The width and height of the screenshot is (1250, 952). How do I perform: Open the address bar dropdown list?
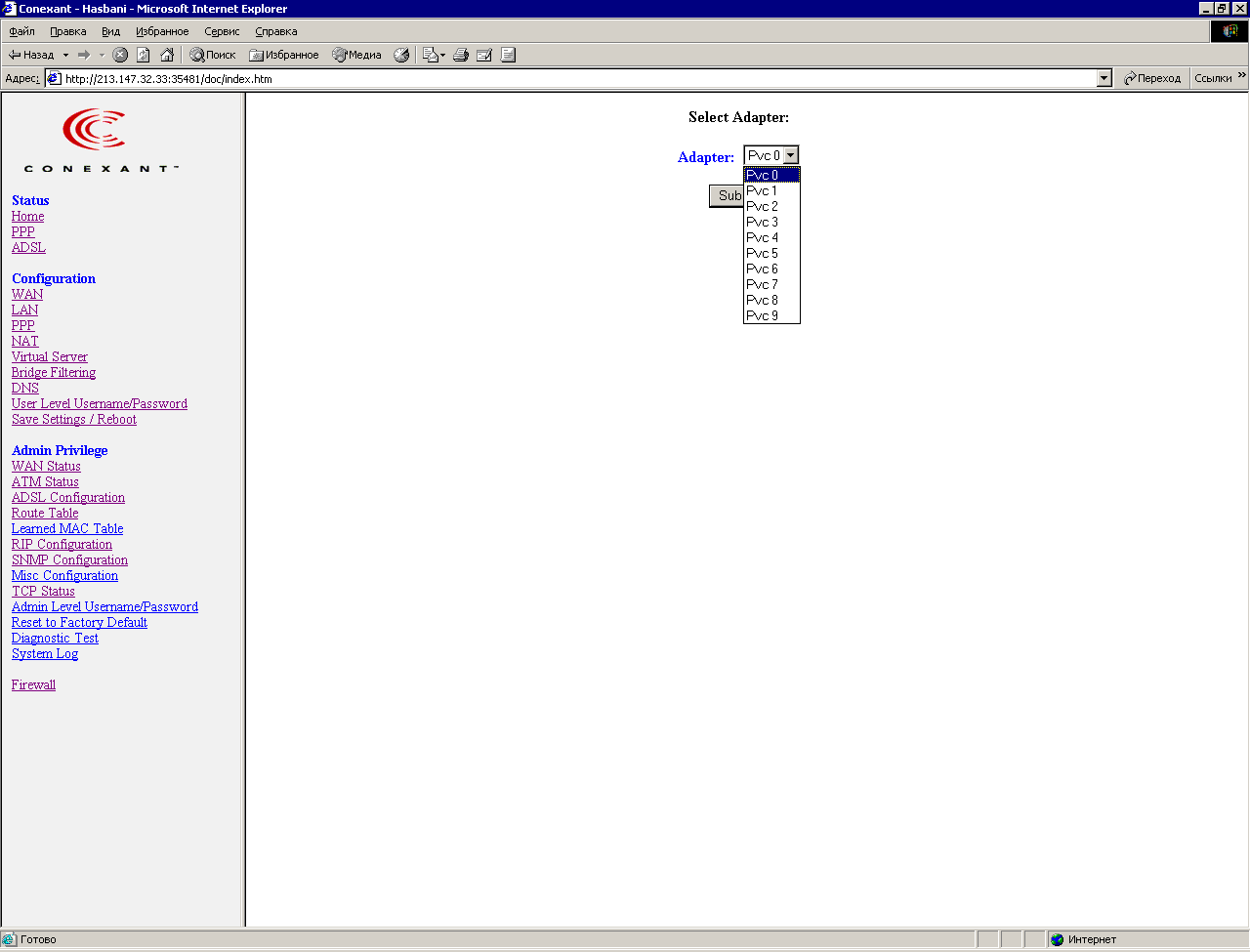click(1104, 78)
